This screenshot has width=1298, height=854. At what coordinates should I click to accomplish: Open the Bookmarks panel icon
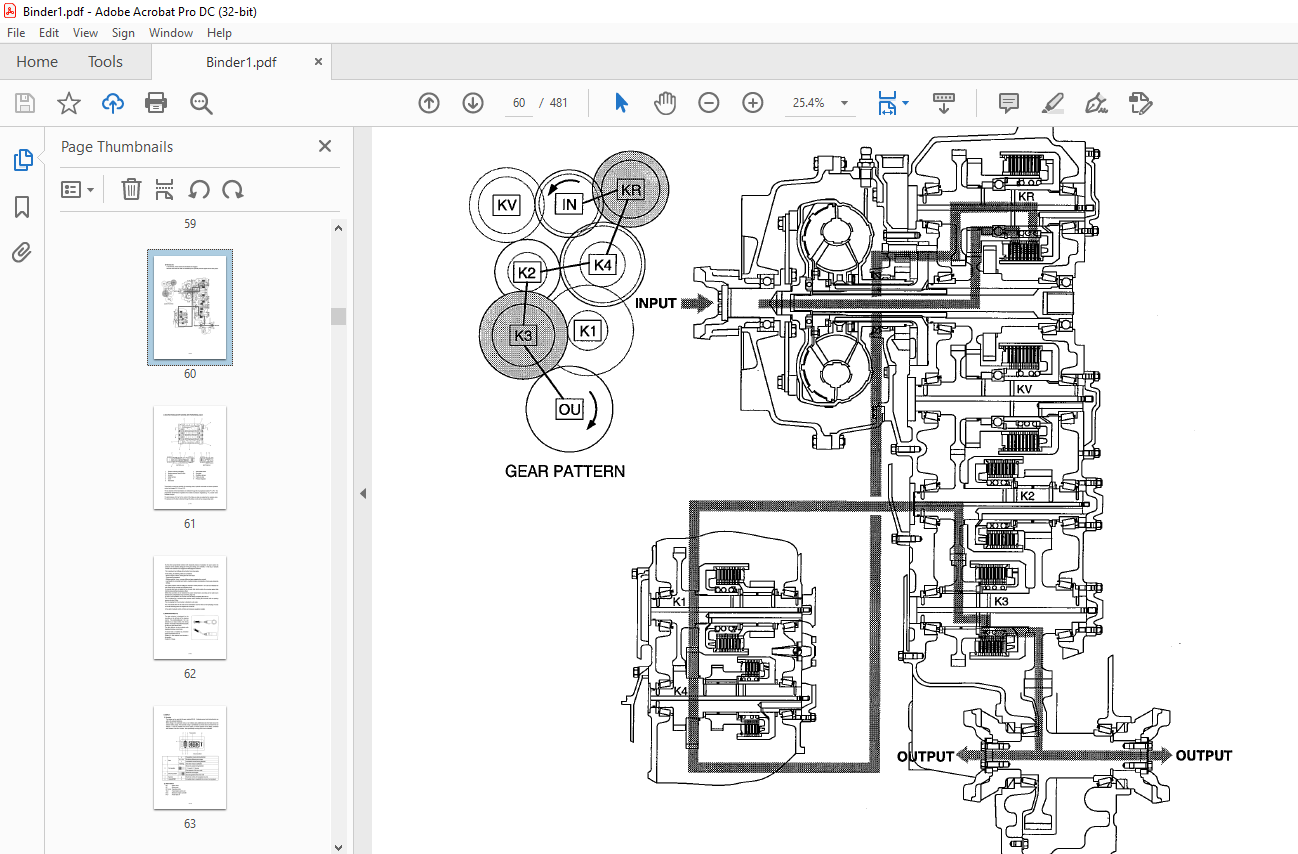tap(22, 207)
